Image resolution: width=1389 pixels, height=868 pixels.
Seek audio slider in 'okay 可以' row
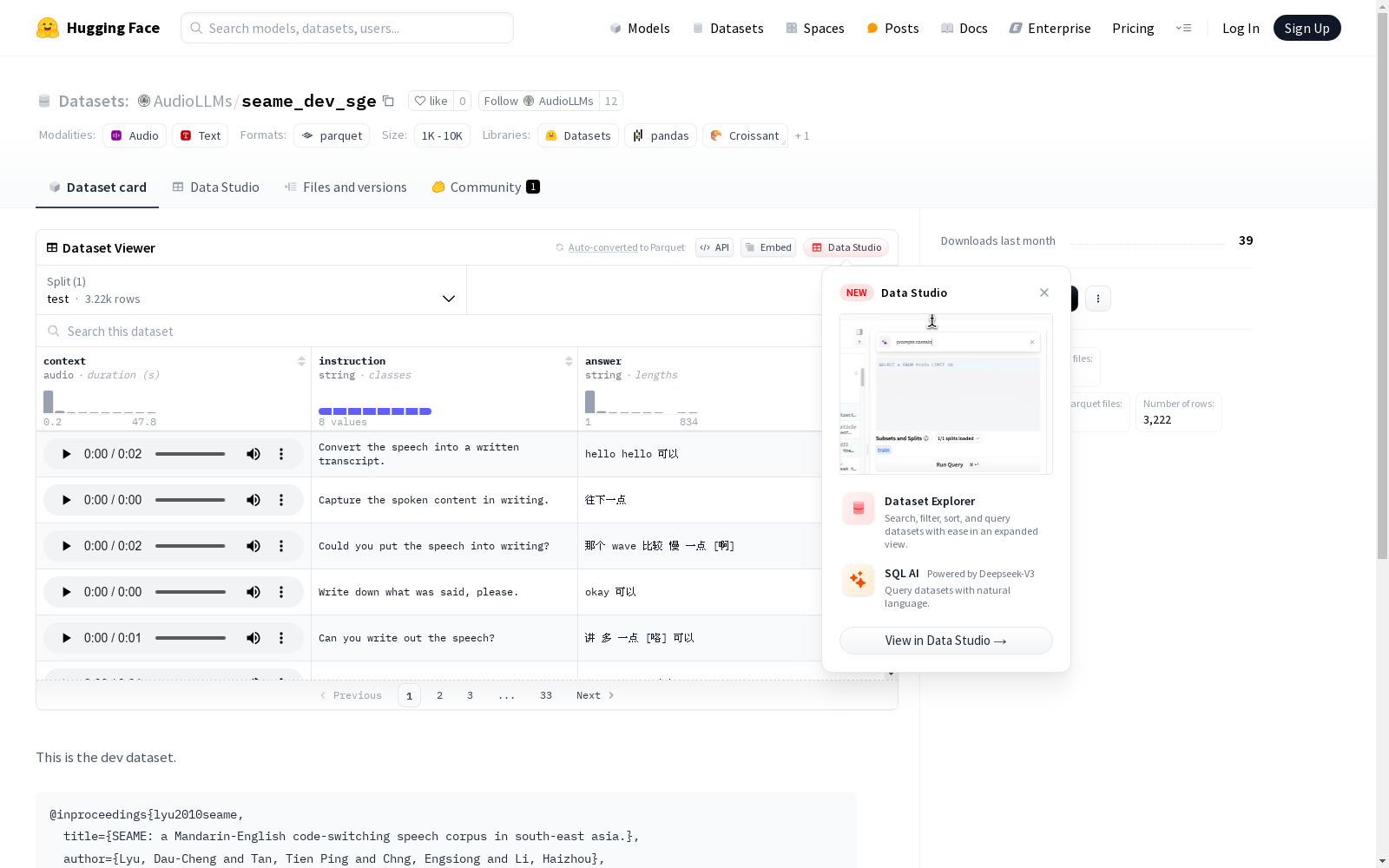(190, 592)
